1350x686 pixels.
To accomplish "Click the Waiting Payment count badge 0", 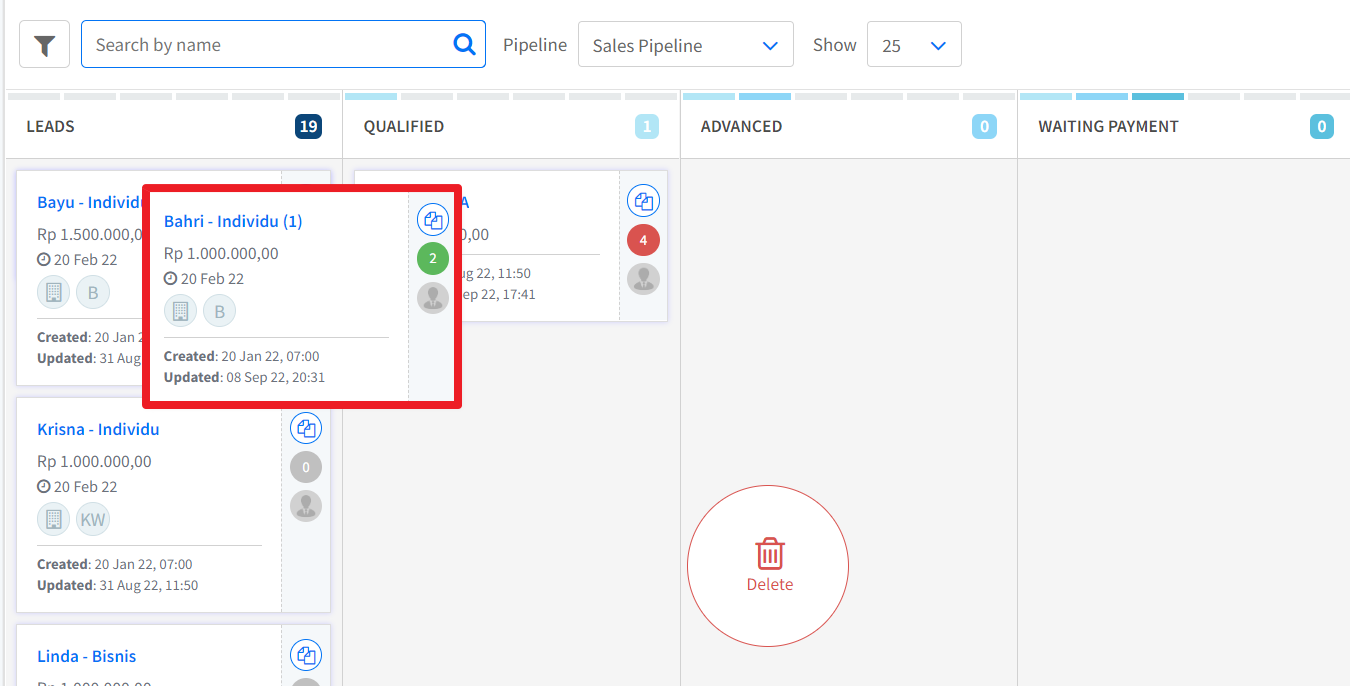I will click(x=1322, y=127).
